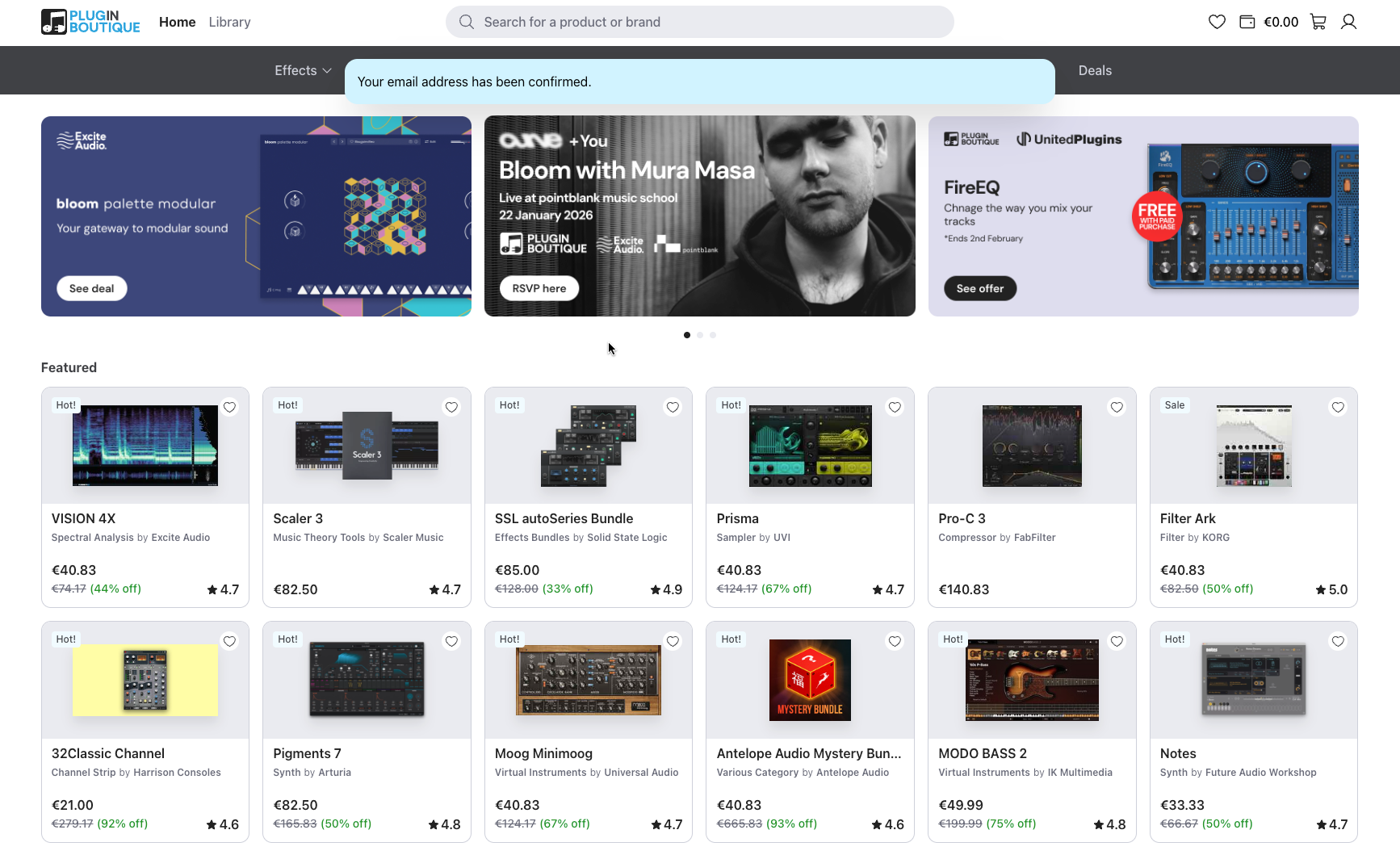Click See offer on FireEQ banner
1400x855 pixels.
980,288
